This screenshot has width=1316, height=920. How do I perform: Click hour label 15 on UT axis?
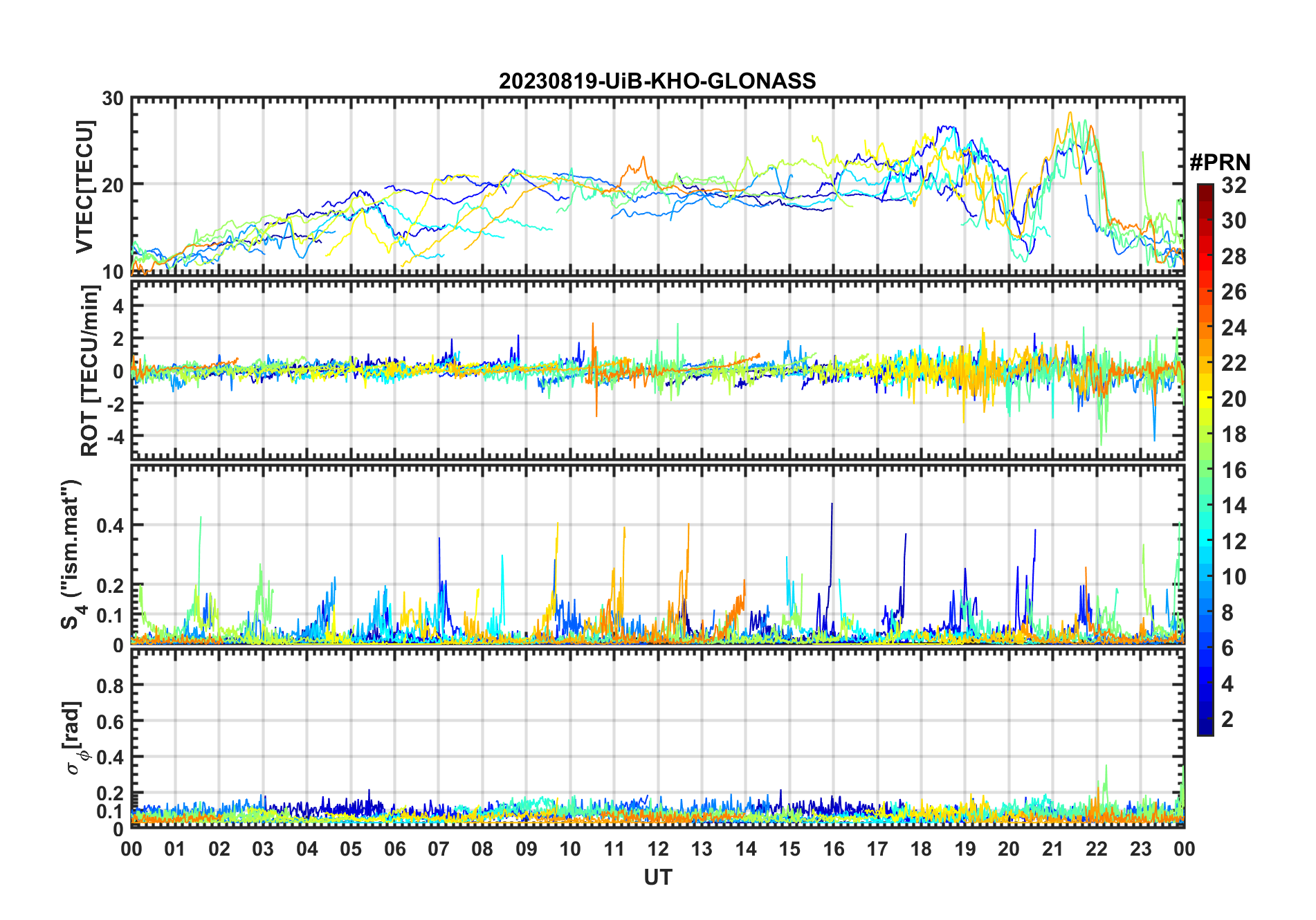click(x=789, y=849)
